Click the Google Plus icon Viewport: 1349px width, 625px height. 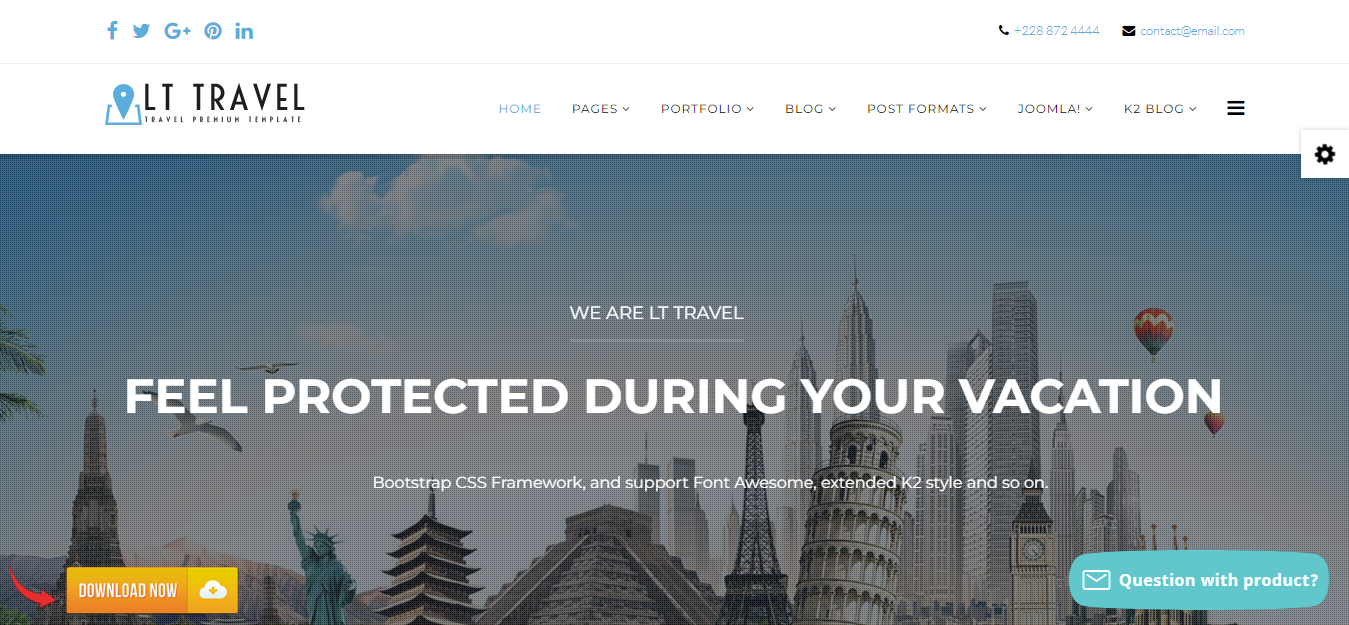click(x=178, y=31)
